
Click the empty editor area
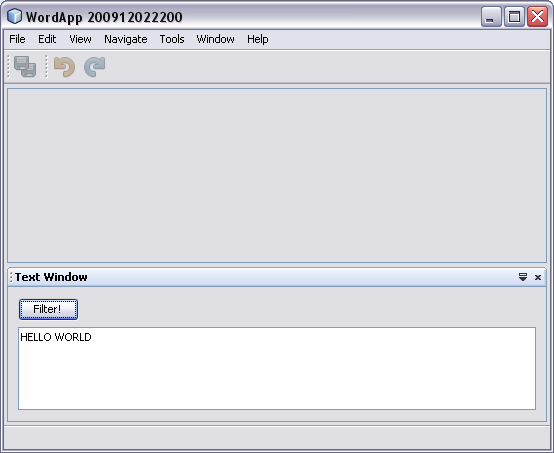coord(277,175)
